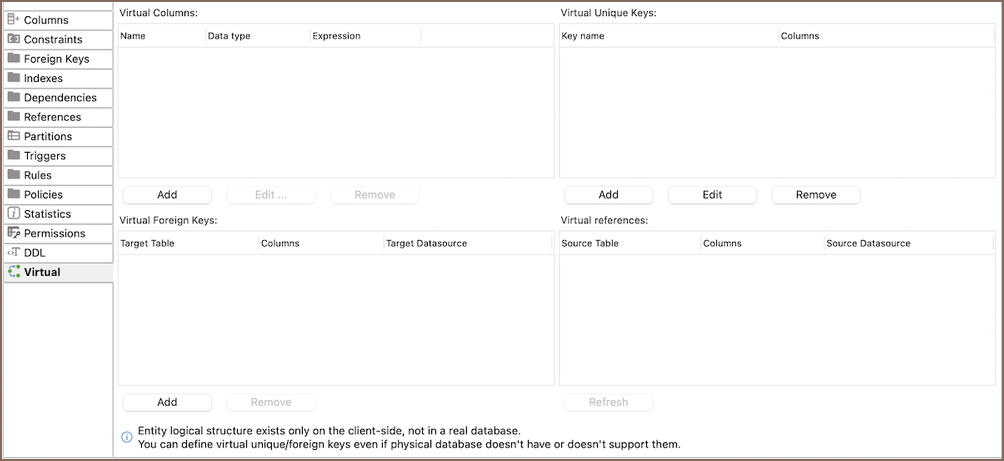Click the Virtual tab icon
Image resolution: width=1004 pixels, height=461 pixels.
click(x=14, y=272)
